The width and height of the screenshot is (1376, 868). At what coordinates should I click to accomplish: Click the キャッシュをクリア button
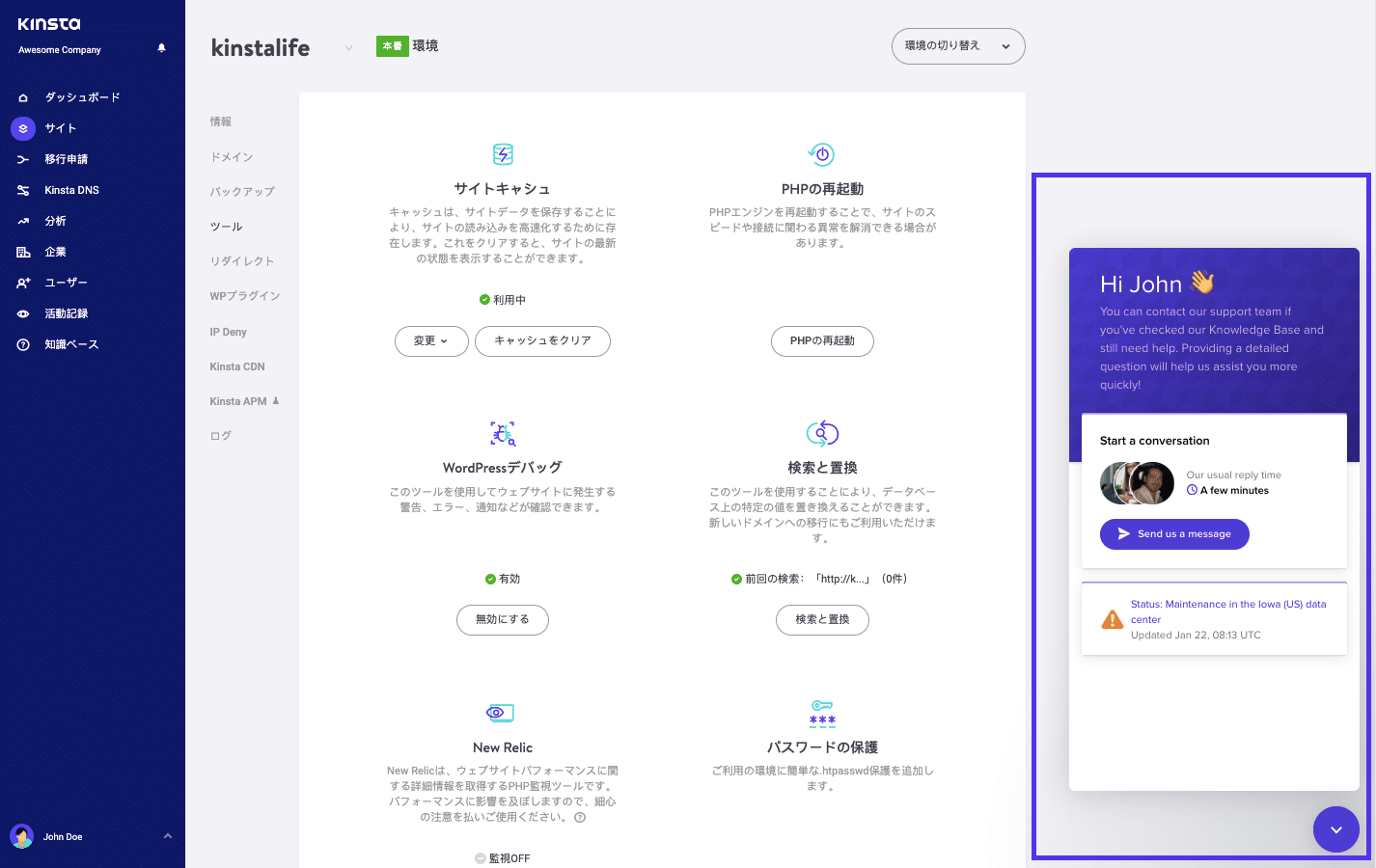click(542, 340)
